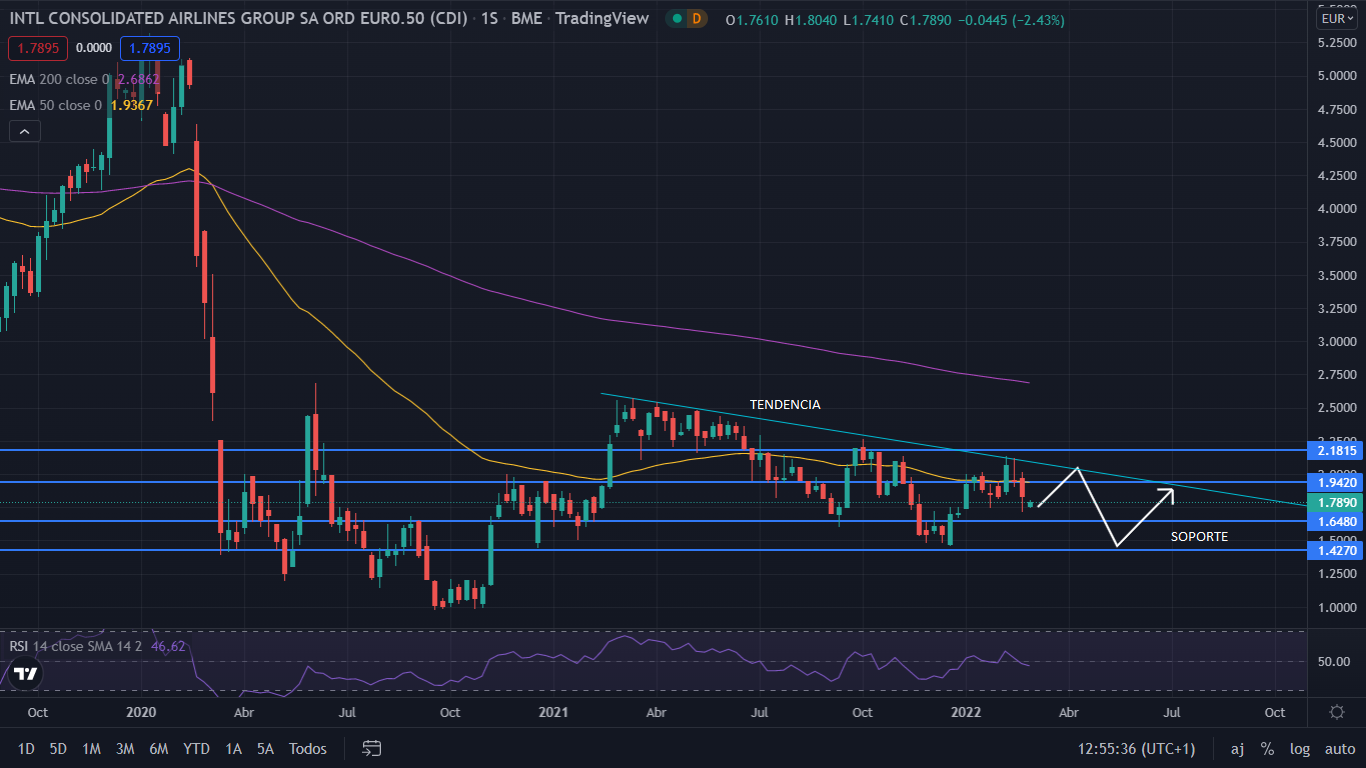Toggle the auto scale option
1366x768 pixels.
tap(1339, 748)
